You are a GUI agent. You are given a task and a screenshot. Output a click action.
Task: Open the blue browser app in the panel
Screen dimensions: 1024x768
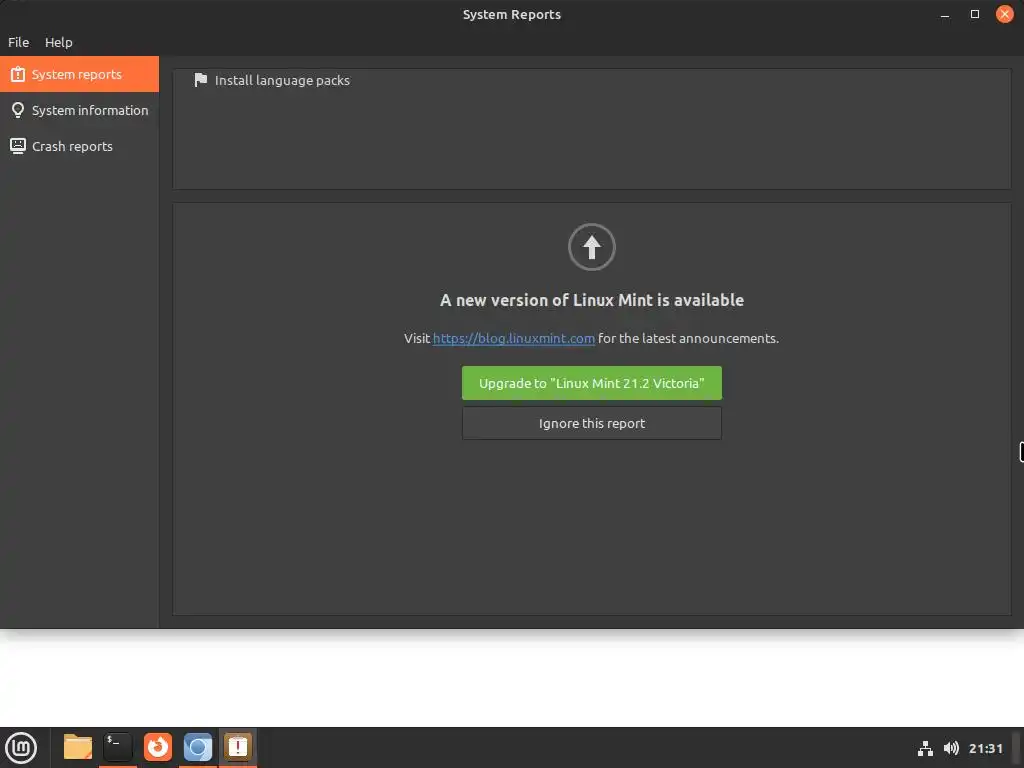click(198, 747)
